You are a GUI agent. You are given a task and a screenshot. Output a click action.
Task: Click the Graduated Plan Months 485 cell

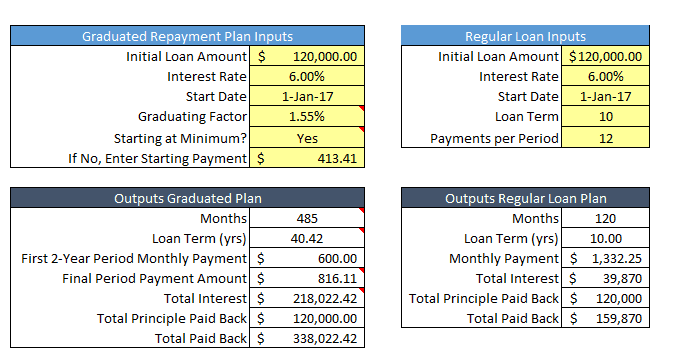(x=307, y=218)
